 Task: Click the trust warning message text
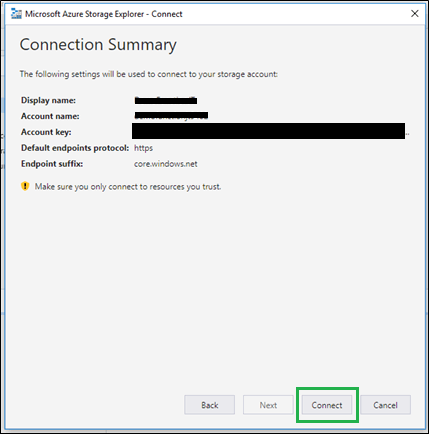128,187
